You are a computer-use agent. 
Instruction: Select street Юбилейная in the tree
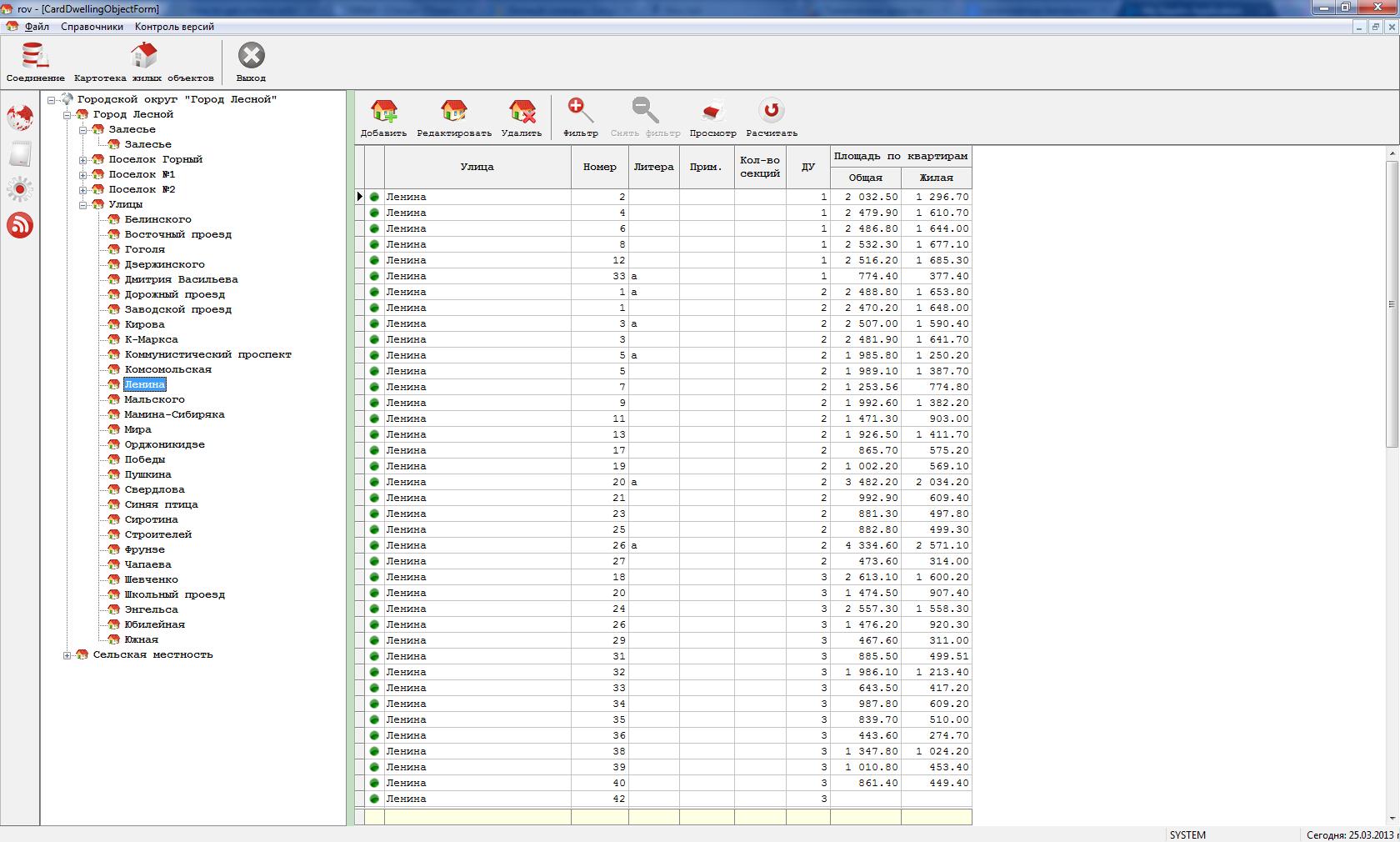tap(155, 624)
